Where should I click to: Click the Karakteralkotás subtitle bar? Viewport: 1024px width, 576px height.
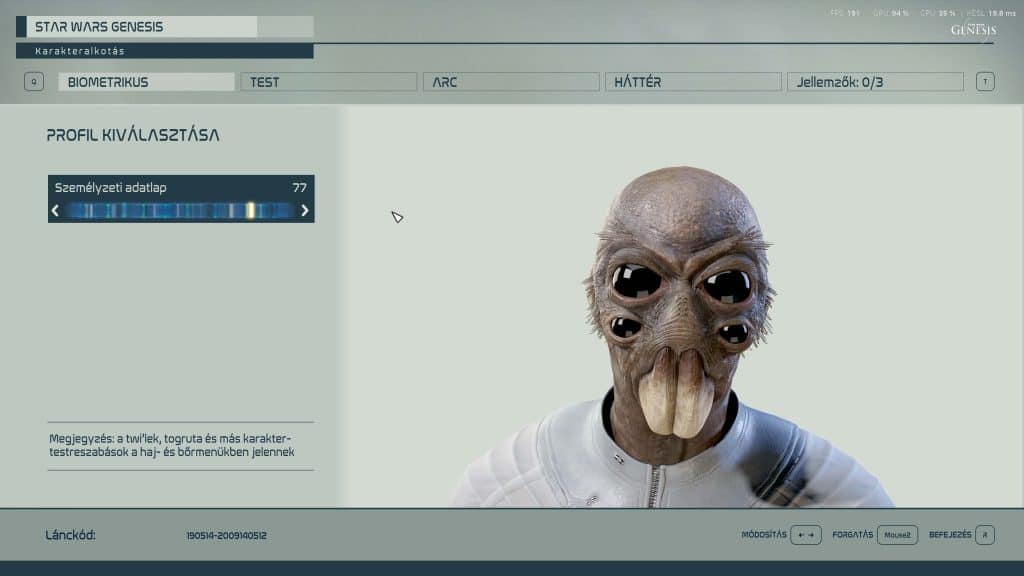(x=165, y=51)
